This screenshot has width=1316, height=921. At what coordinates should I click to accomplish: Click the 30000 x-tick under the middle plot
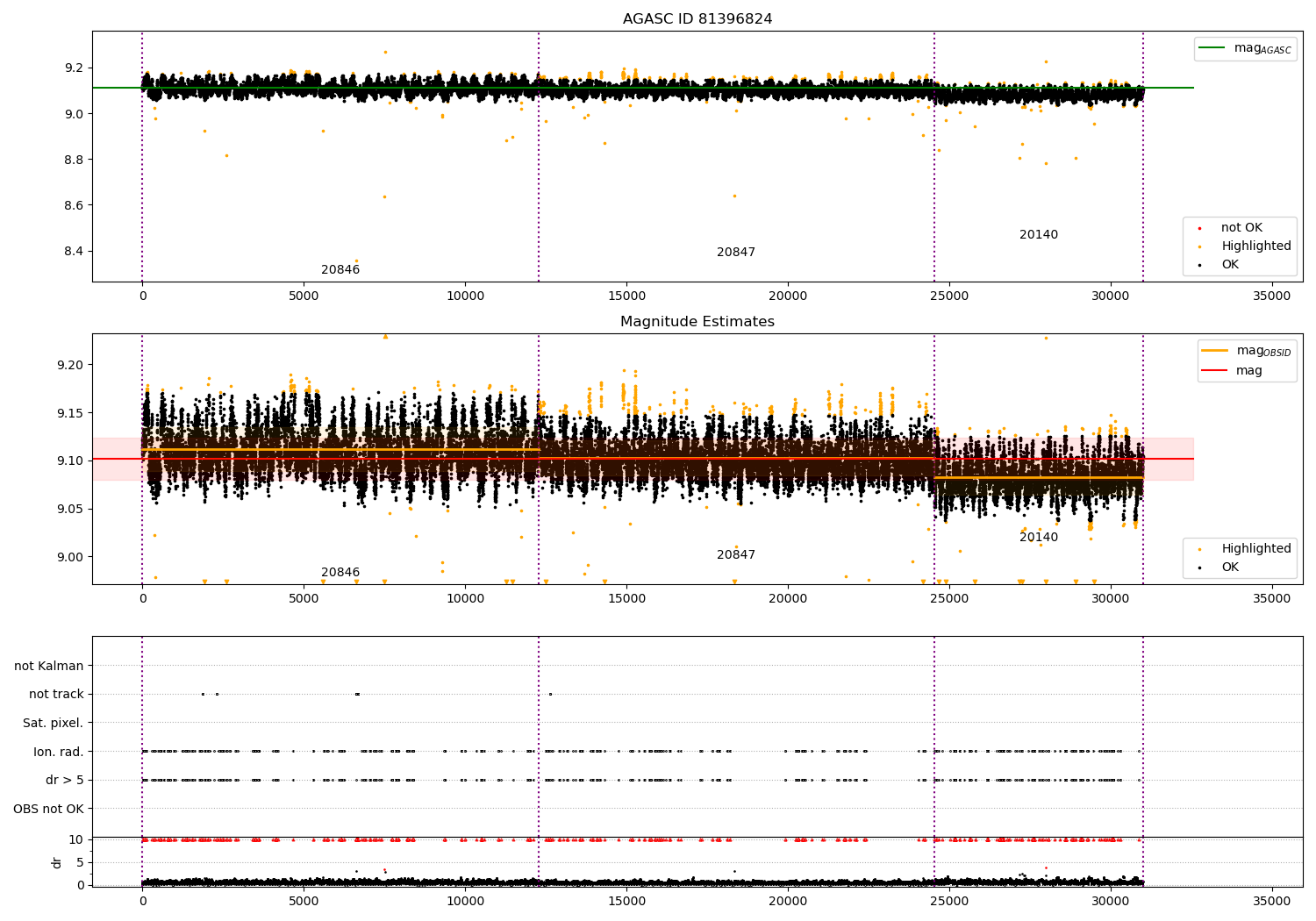(x=1111, y=598)
